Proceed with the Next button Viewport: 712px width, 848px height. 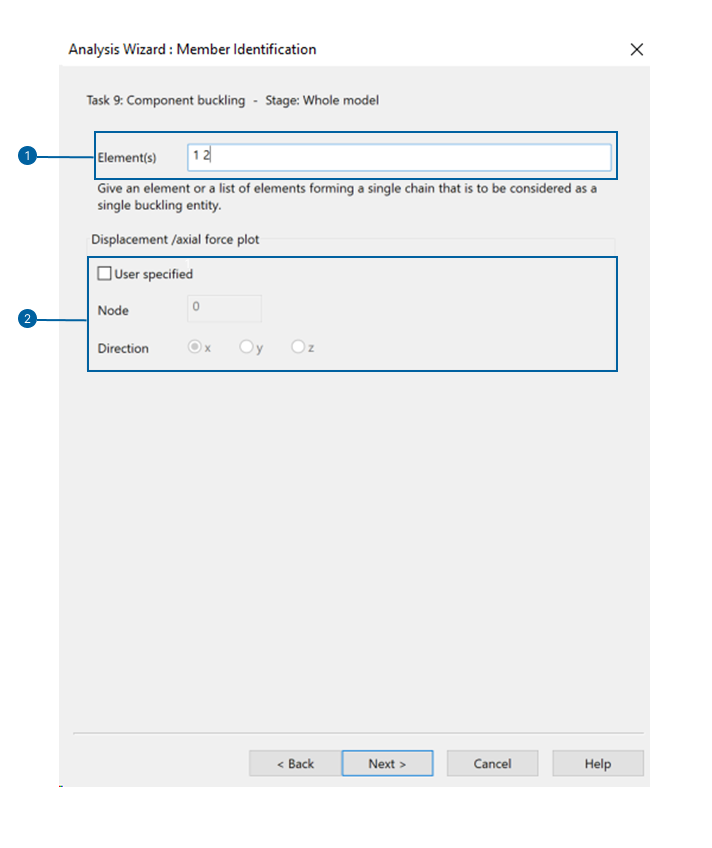(387, 763)
